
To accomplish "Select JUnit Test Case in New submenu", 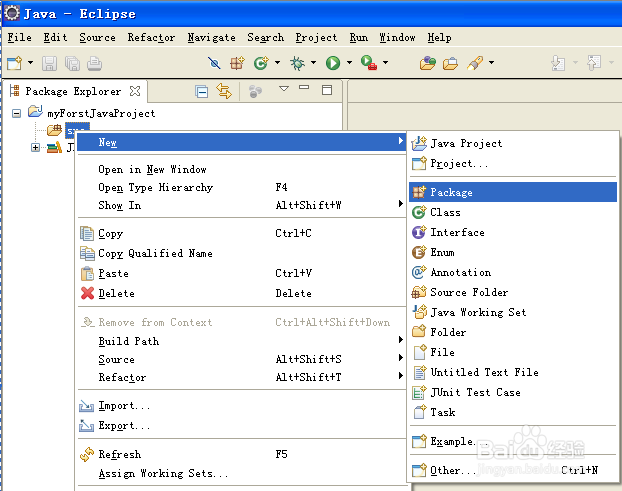I will pyautogui.click(x=513, y=392).
